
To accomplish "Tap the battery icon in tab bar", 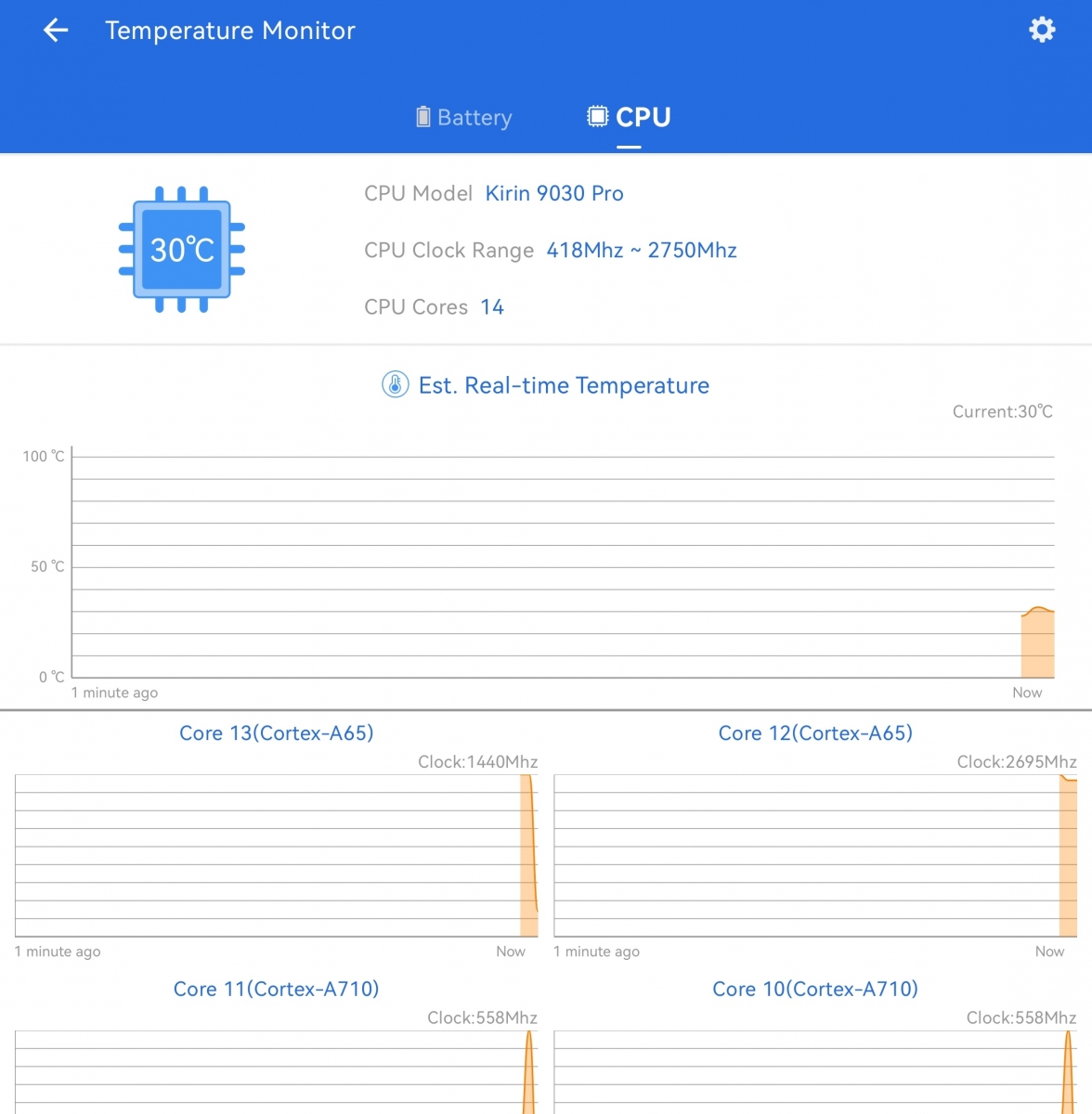I will (x=423, y=117).
